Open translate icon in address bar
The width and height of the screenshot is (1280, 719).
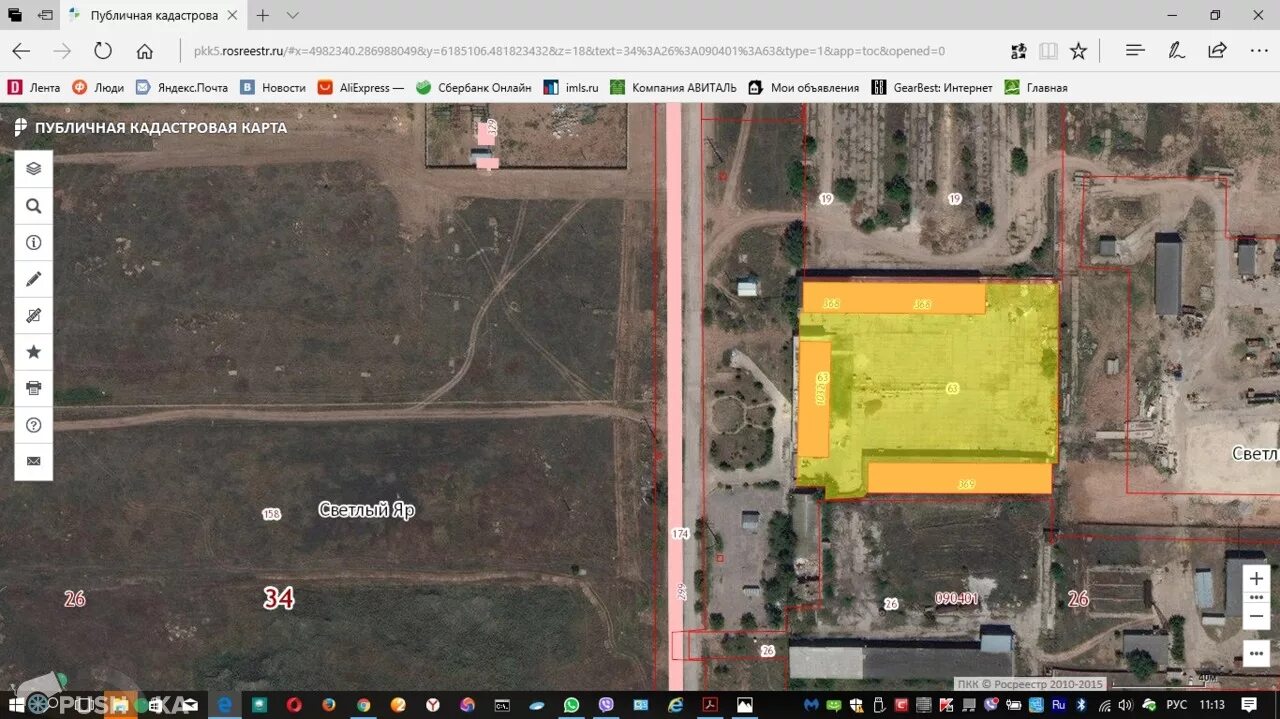(x=1018, y=51)
